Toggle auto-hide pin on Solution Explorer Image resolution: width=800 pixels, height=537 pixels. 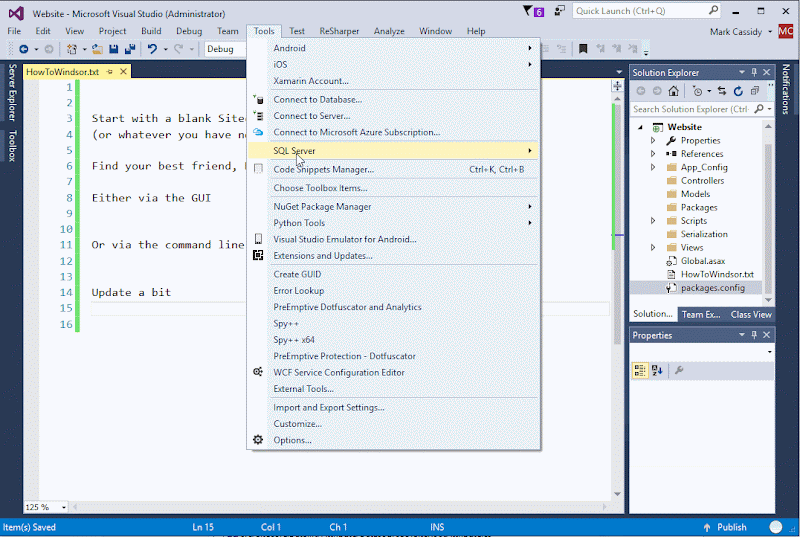pos(755,73)
